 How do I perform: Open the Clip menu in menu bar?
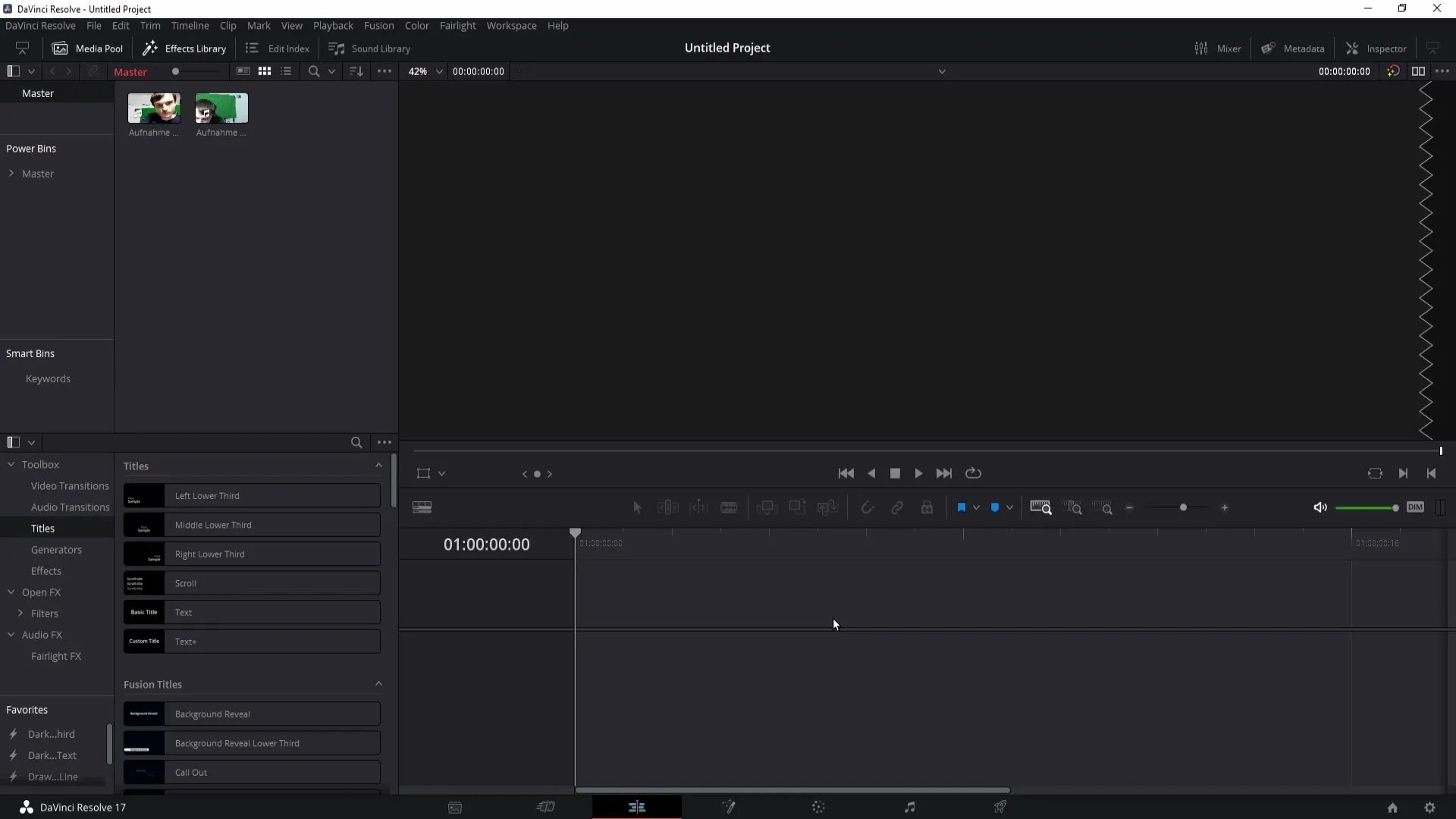(x=228, y=25)
